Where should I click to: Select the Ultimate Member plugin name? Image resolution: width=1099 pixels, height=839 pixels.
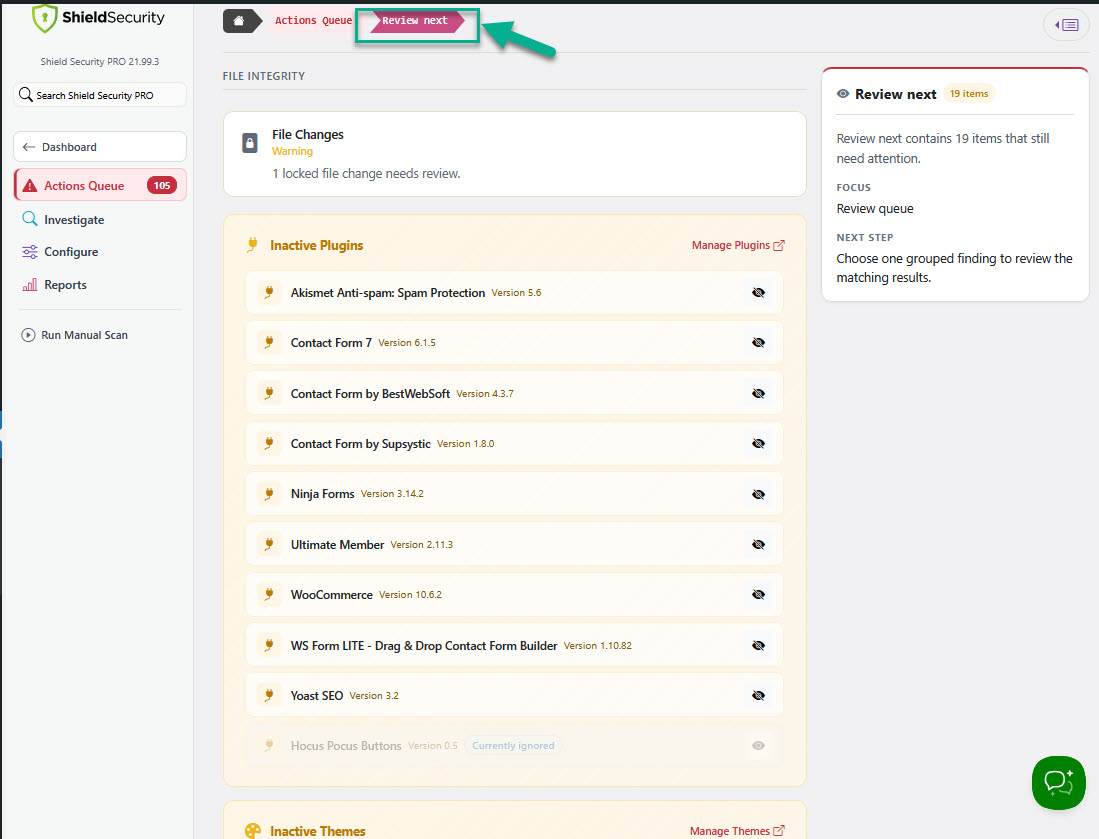tap(337, 545)
